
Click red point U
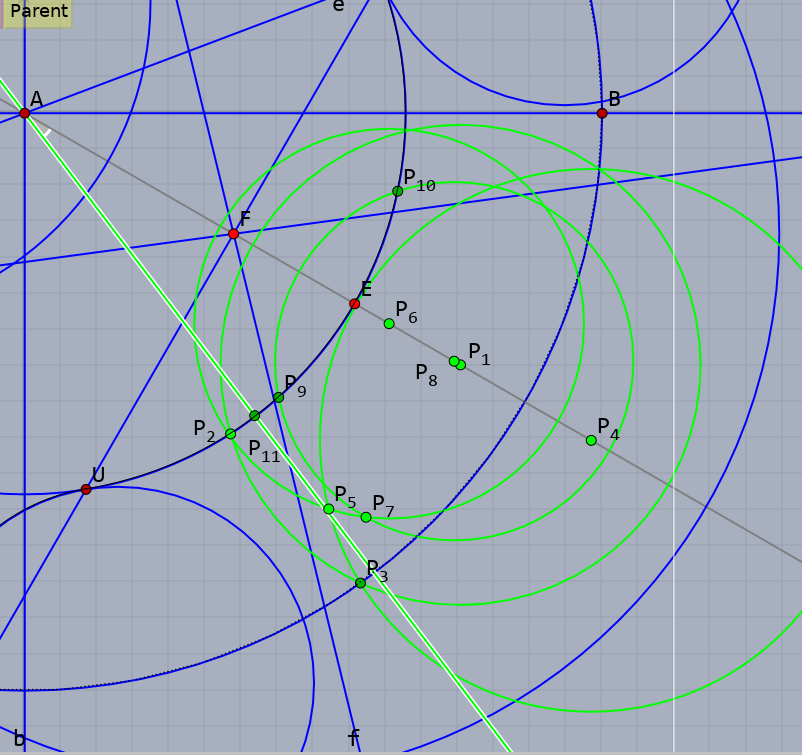(86, 490)
